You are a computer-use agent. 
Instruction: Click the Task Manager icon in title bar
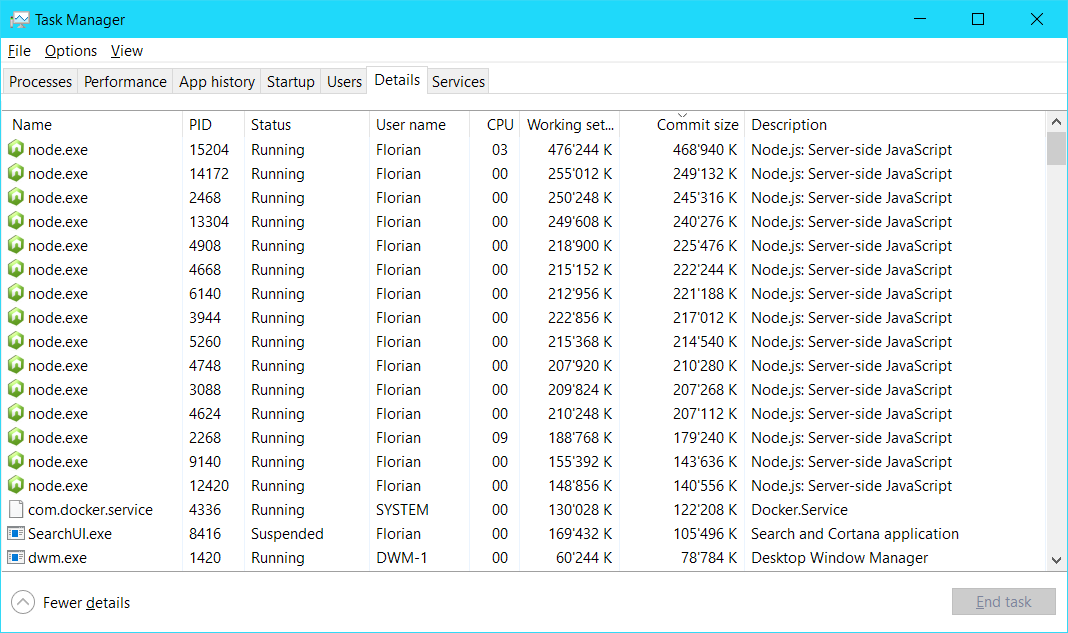click(19, 20)
